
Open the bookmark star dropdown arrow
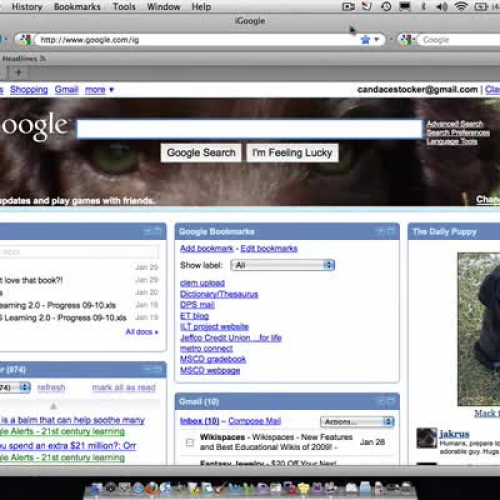(x=377, y=40)
